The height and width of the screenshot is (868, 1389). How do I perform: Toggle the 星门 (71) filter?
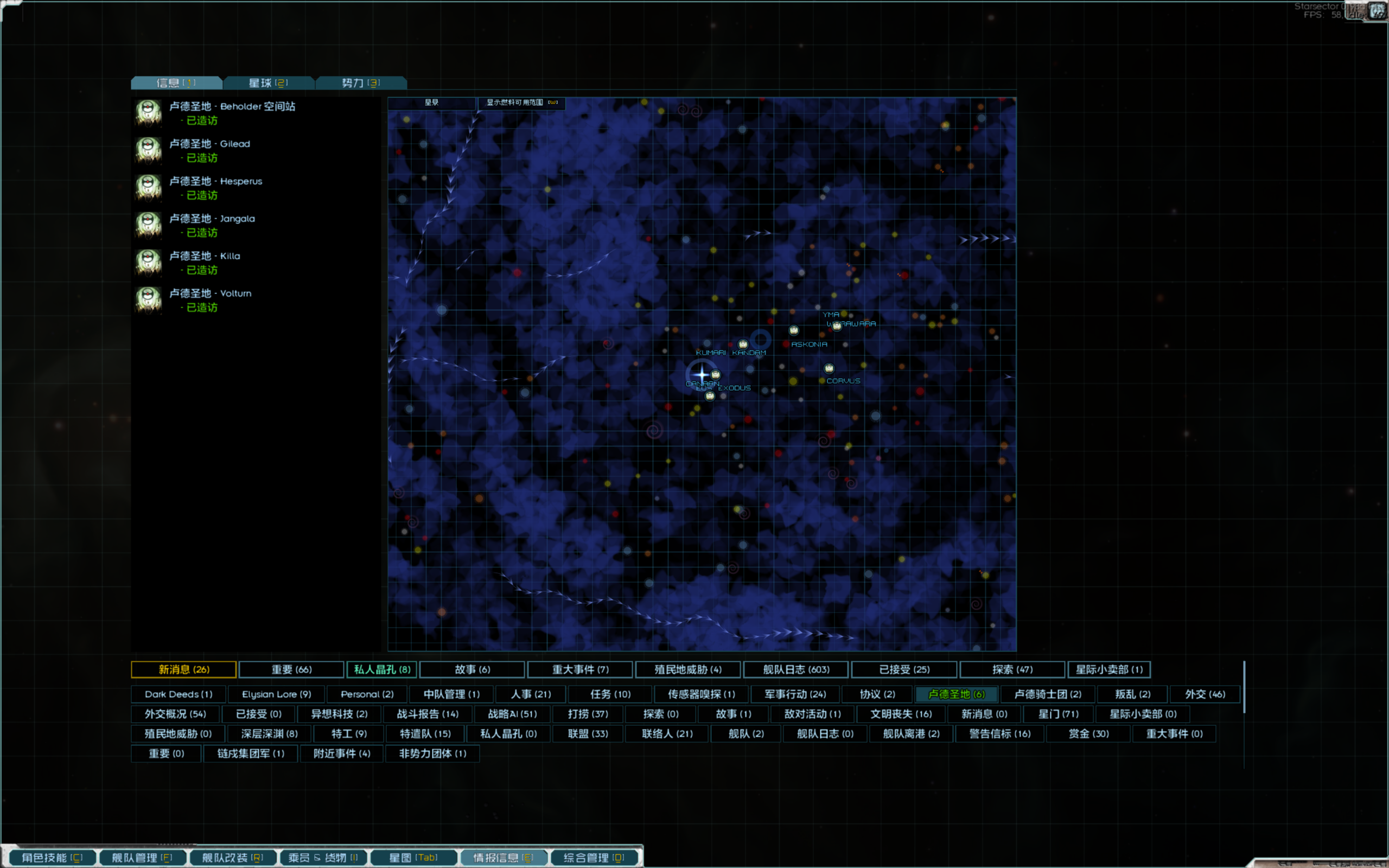coord(1059,714)
